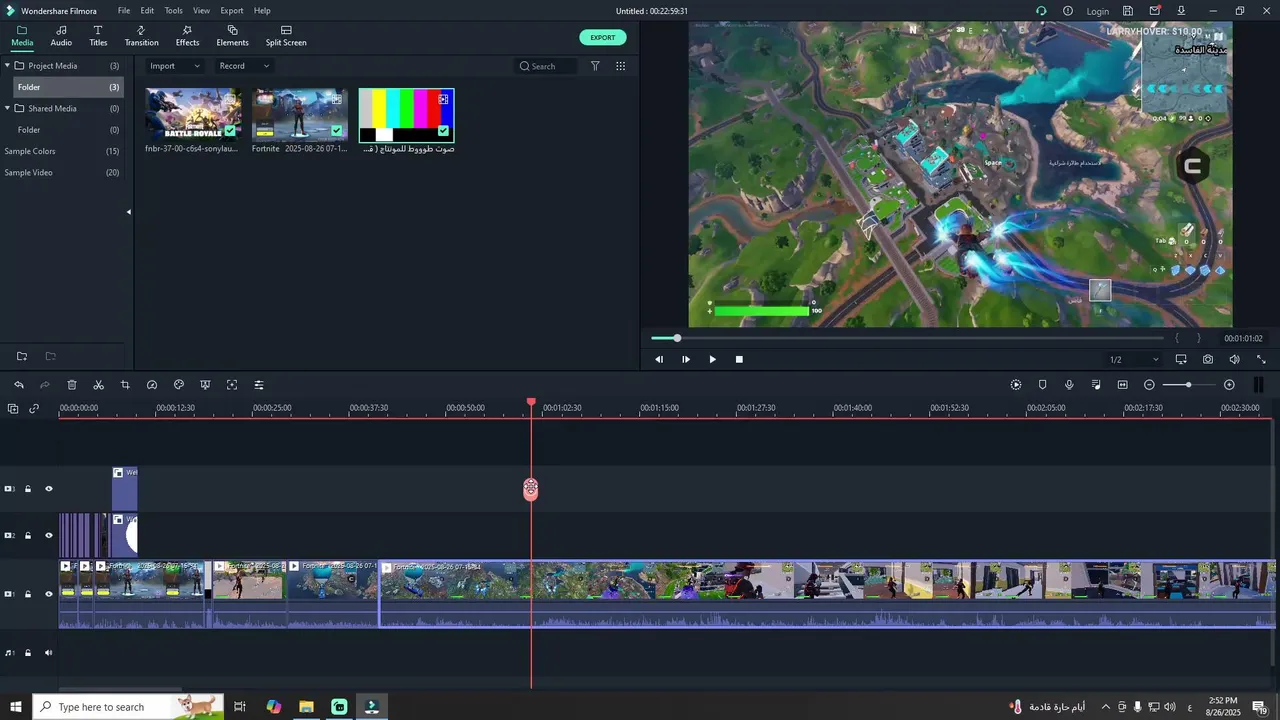Add a marker with the shield icon
1280x720 pixels.
click(x=1043, y=385)
